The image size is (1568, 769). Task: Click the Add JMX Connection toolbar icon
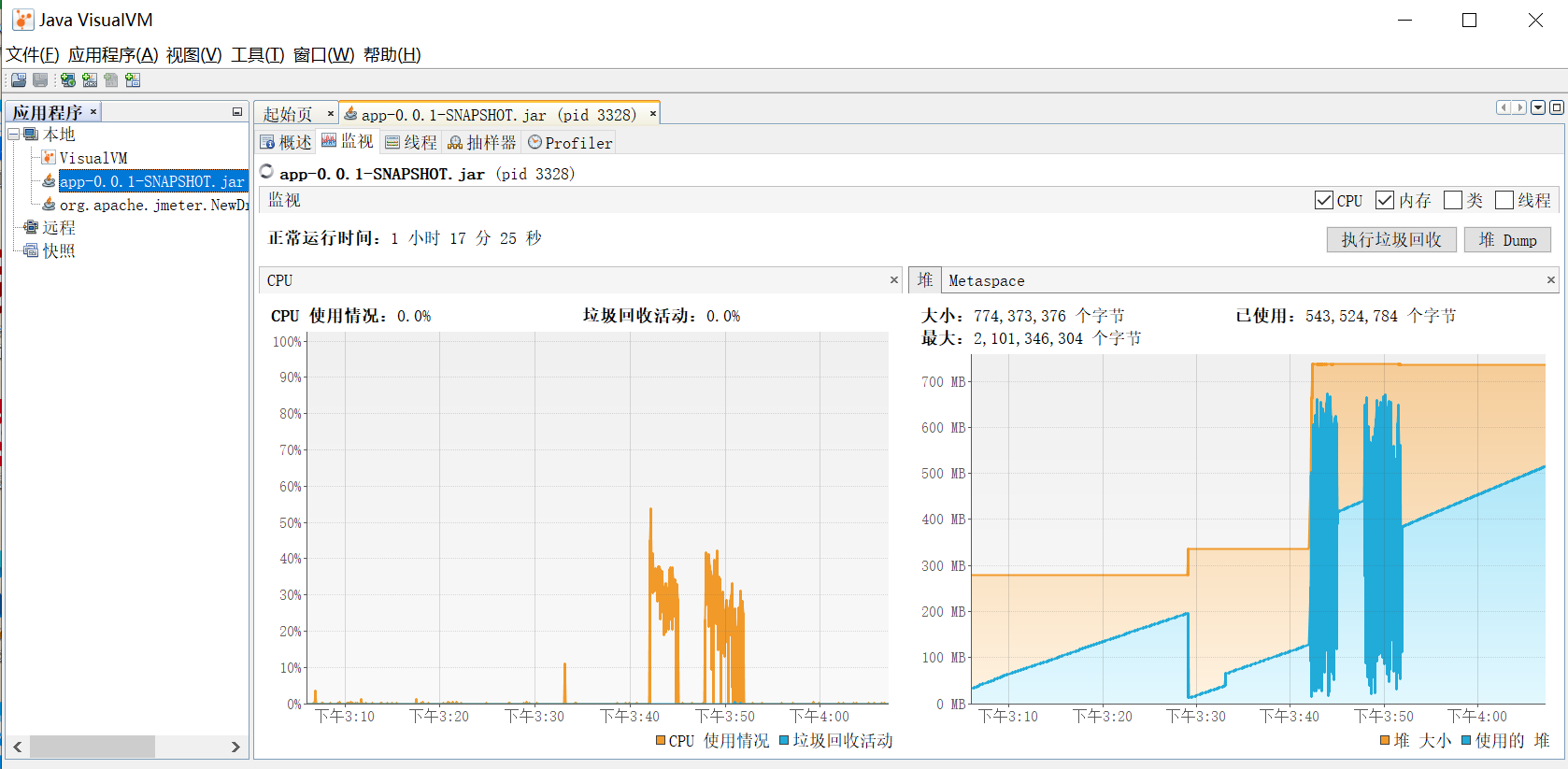pos(90,80)
